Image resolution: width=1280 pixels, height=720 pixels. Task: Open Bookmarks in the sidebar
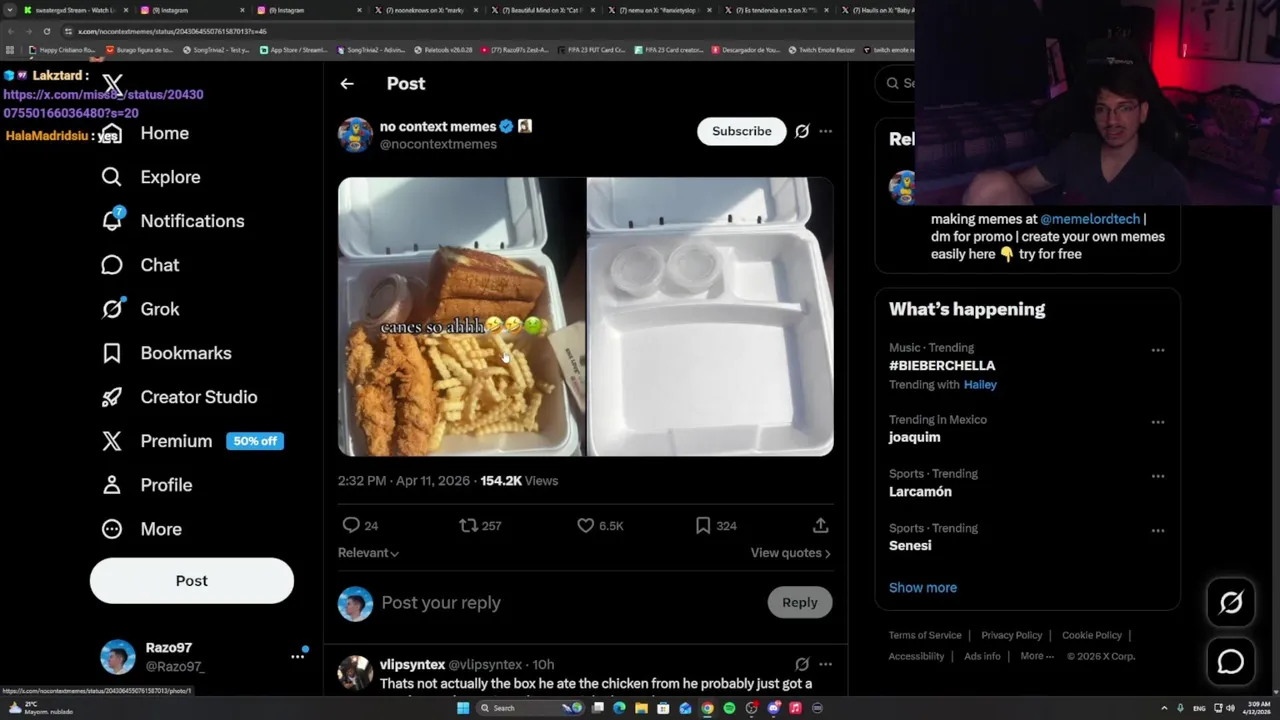pos(166,353)
